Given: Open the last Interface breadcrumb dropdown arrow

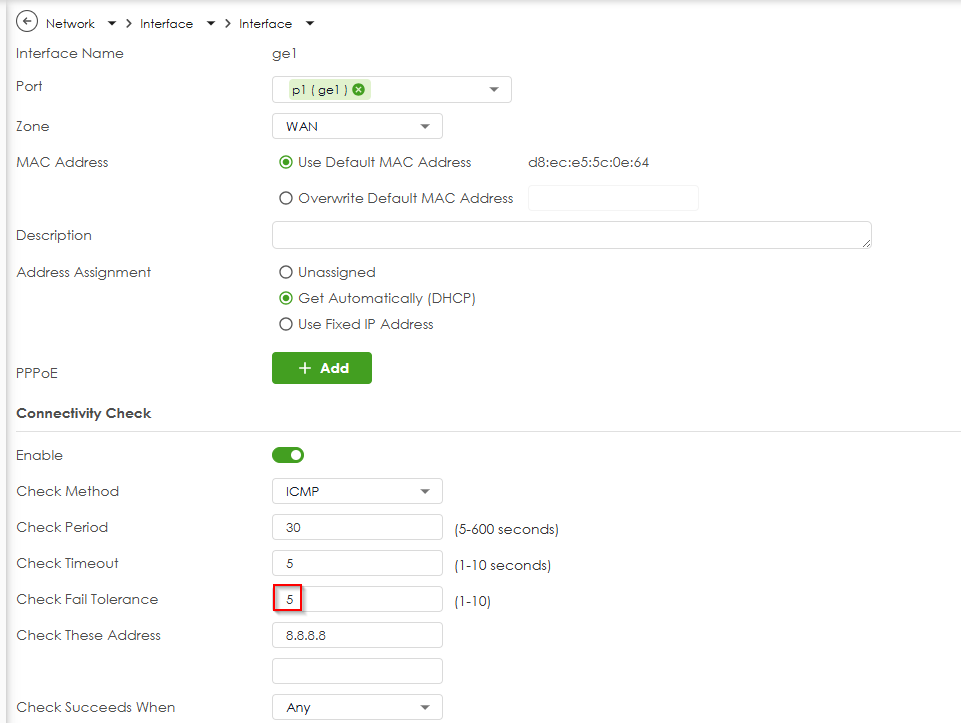Looking at the screenshot, I should point(310,24).
